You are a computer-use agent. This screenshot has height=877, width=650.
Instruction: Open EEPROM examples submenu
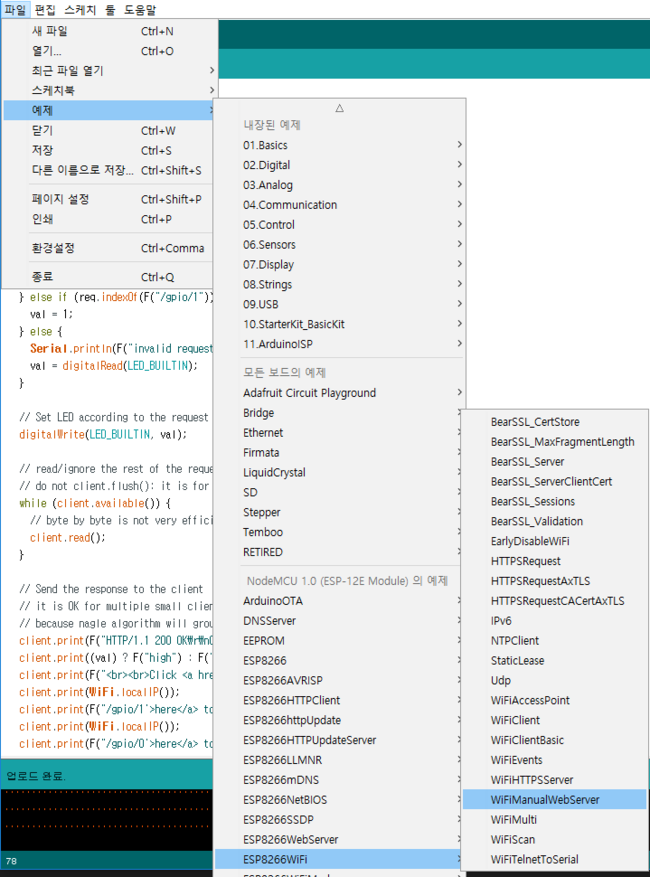pos(340,640)
